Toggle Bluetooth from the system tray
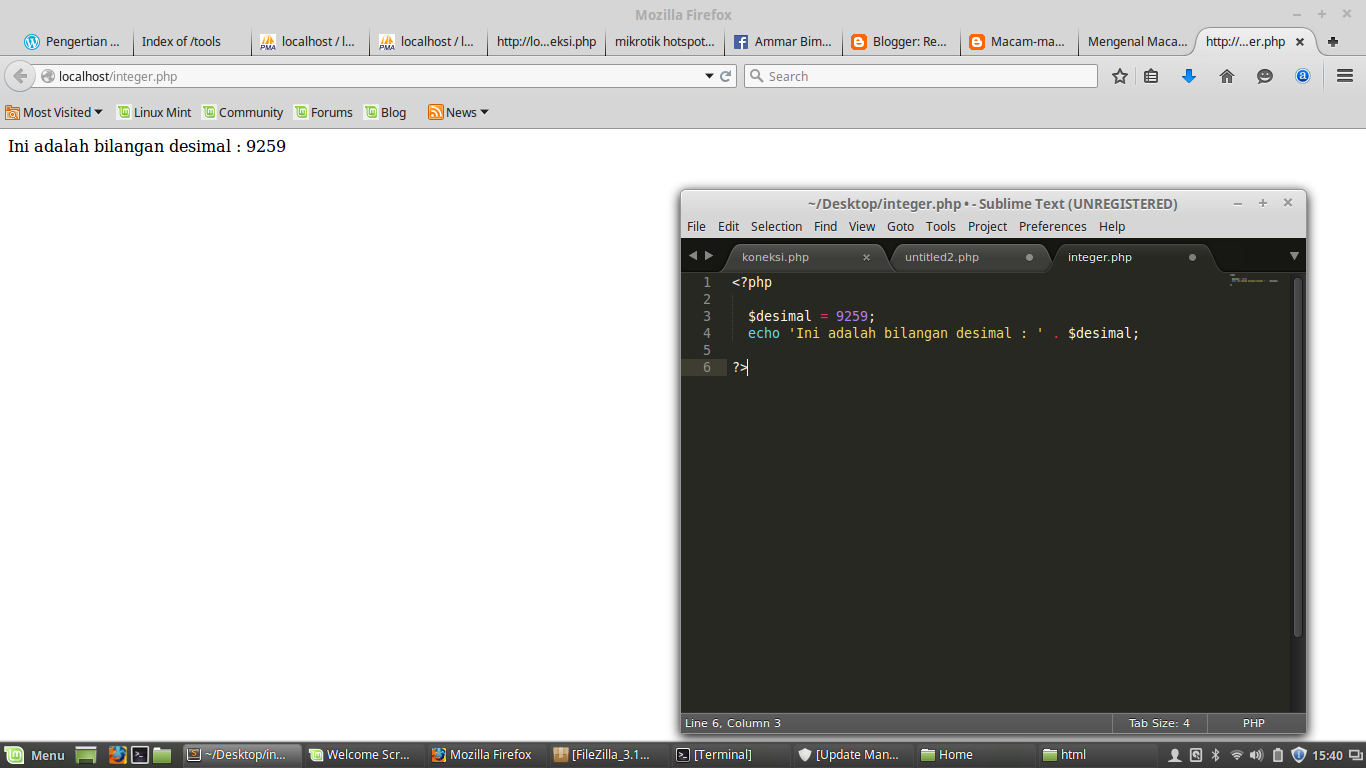 pos(1216,755)
